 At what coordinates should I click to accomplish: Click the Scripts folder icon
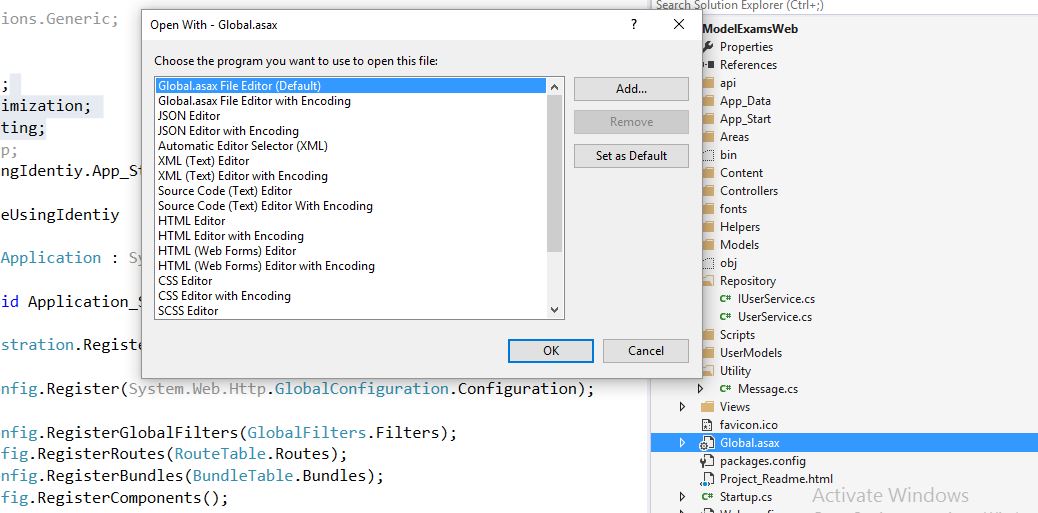pyautogui.click(x=708, y=334)
